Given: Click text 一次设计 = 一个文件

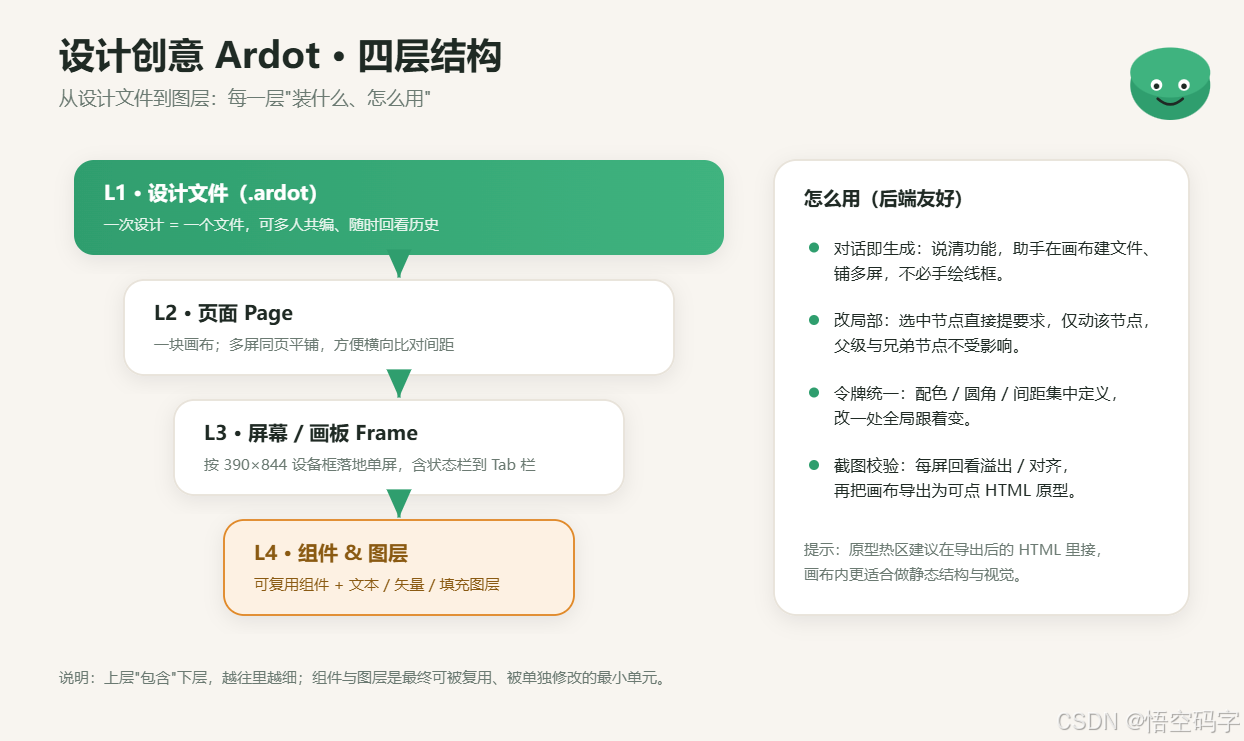Looking at the screenshot, I should coord(271,225).
